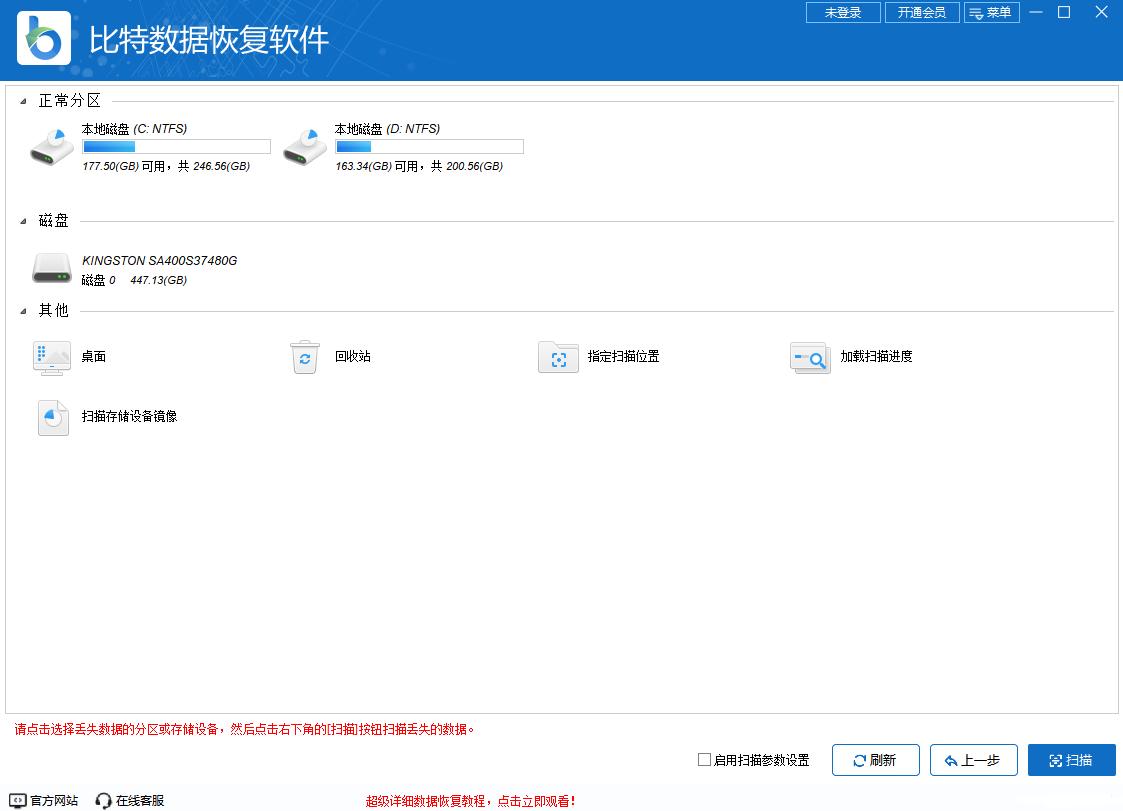
Task: Select the 桌面 (Desktop) scan icon
Action: (52, 357)
